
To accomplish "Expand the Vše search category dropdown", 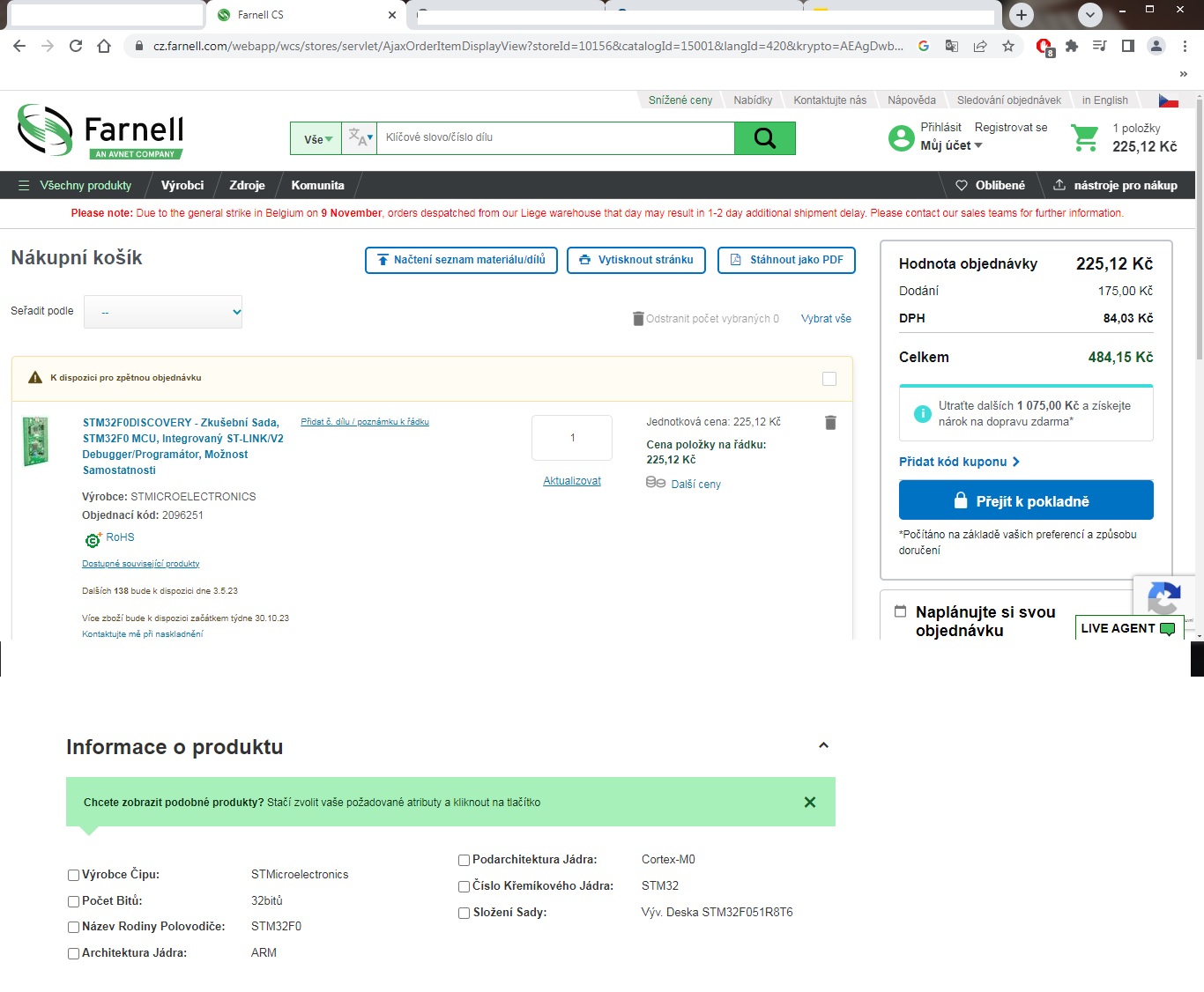I will 317,139.
